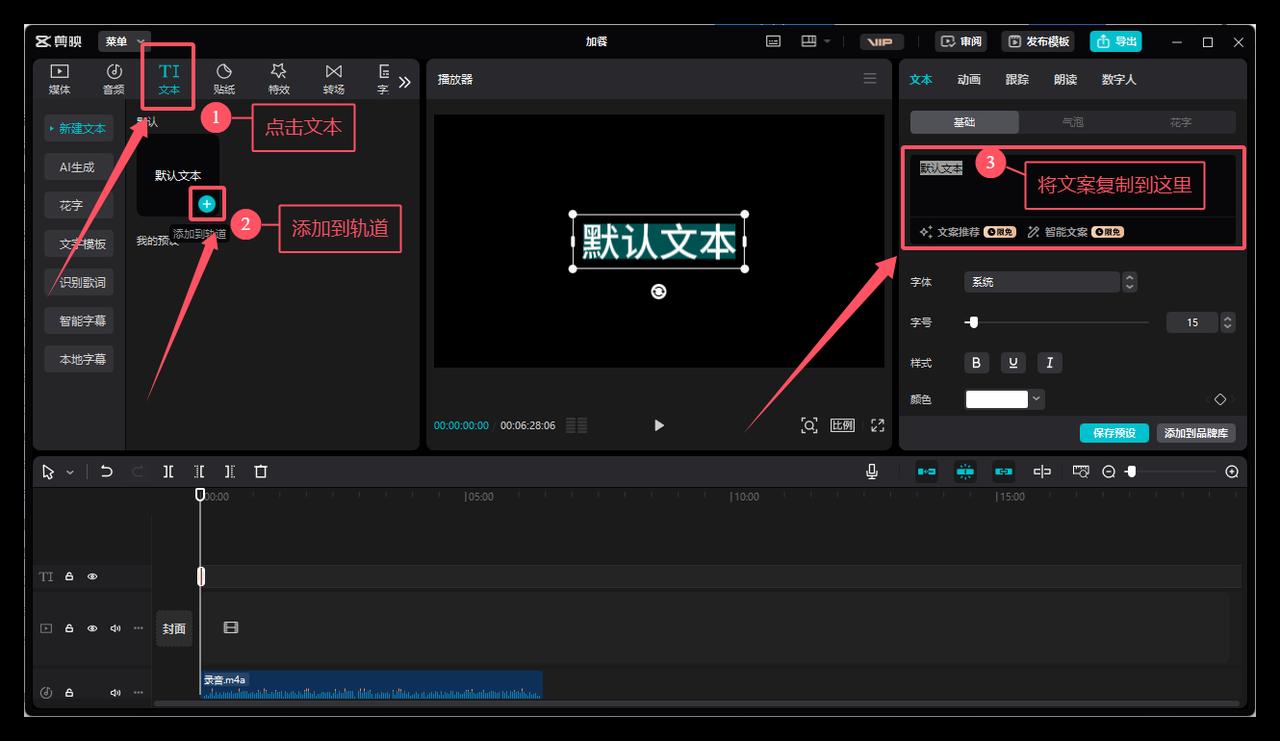Open the 转场 (transitions) panel
The image size is (1280, 741).
point(333,79)
